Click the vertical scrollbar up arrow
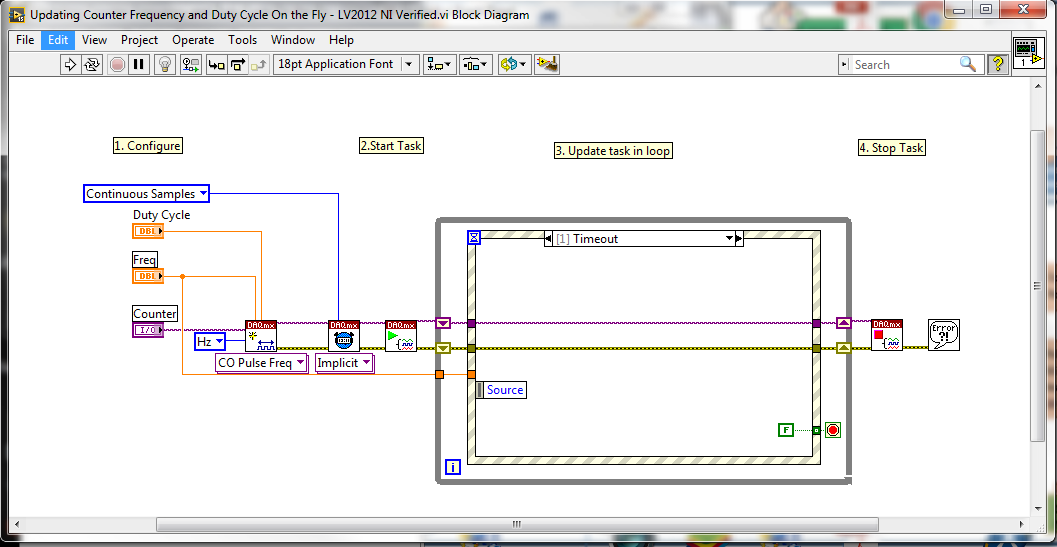The height and width of the screenshot is (547, 1057). 1039,84
